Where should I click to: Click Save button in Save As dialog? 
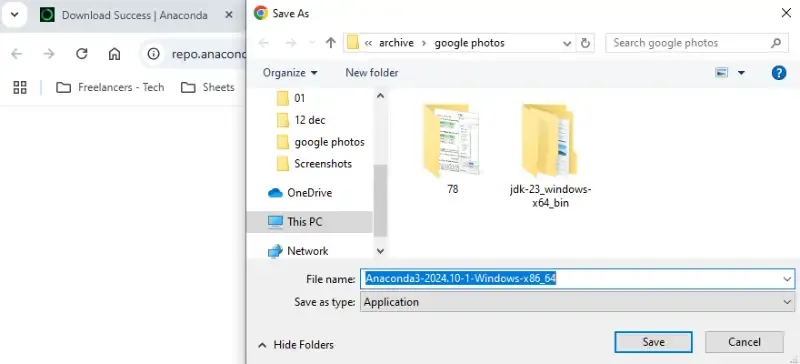tap(653, 342)
